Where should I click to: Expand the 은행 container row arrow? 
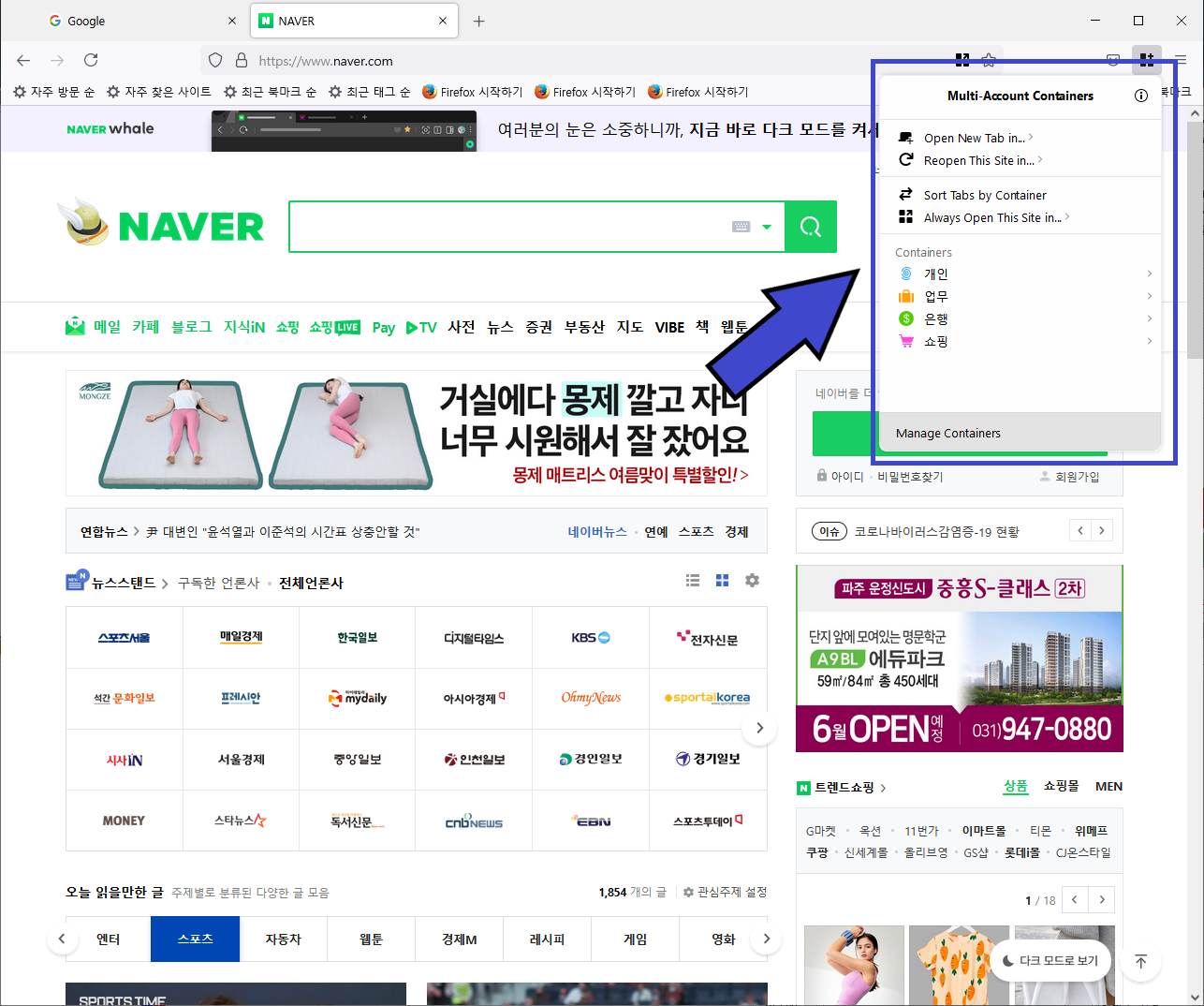(1150, 318)
